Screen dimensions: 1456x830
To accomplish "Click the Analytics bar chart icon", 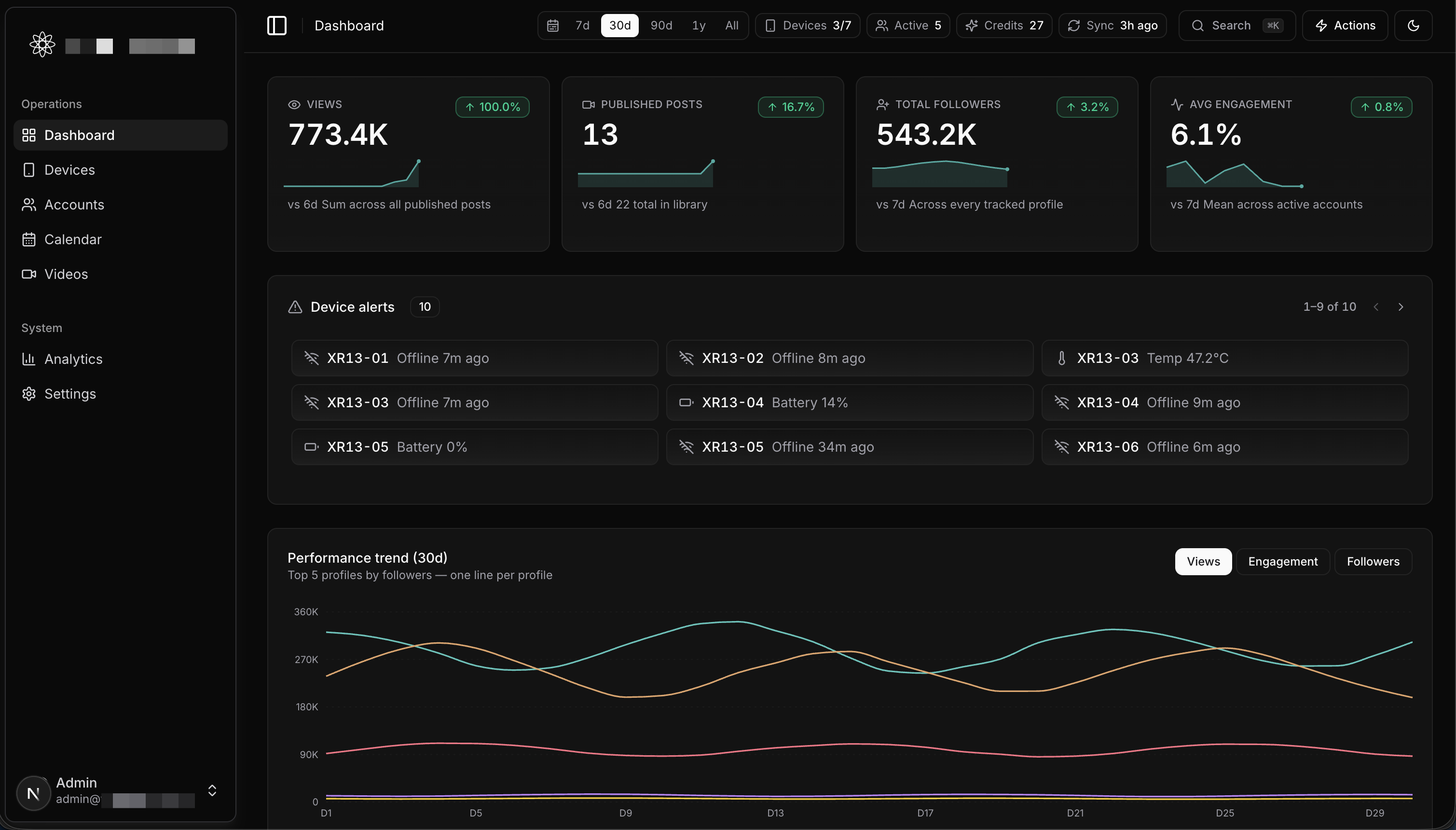I will click(28, 359).
